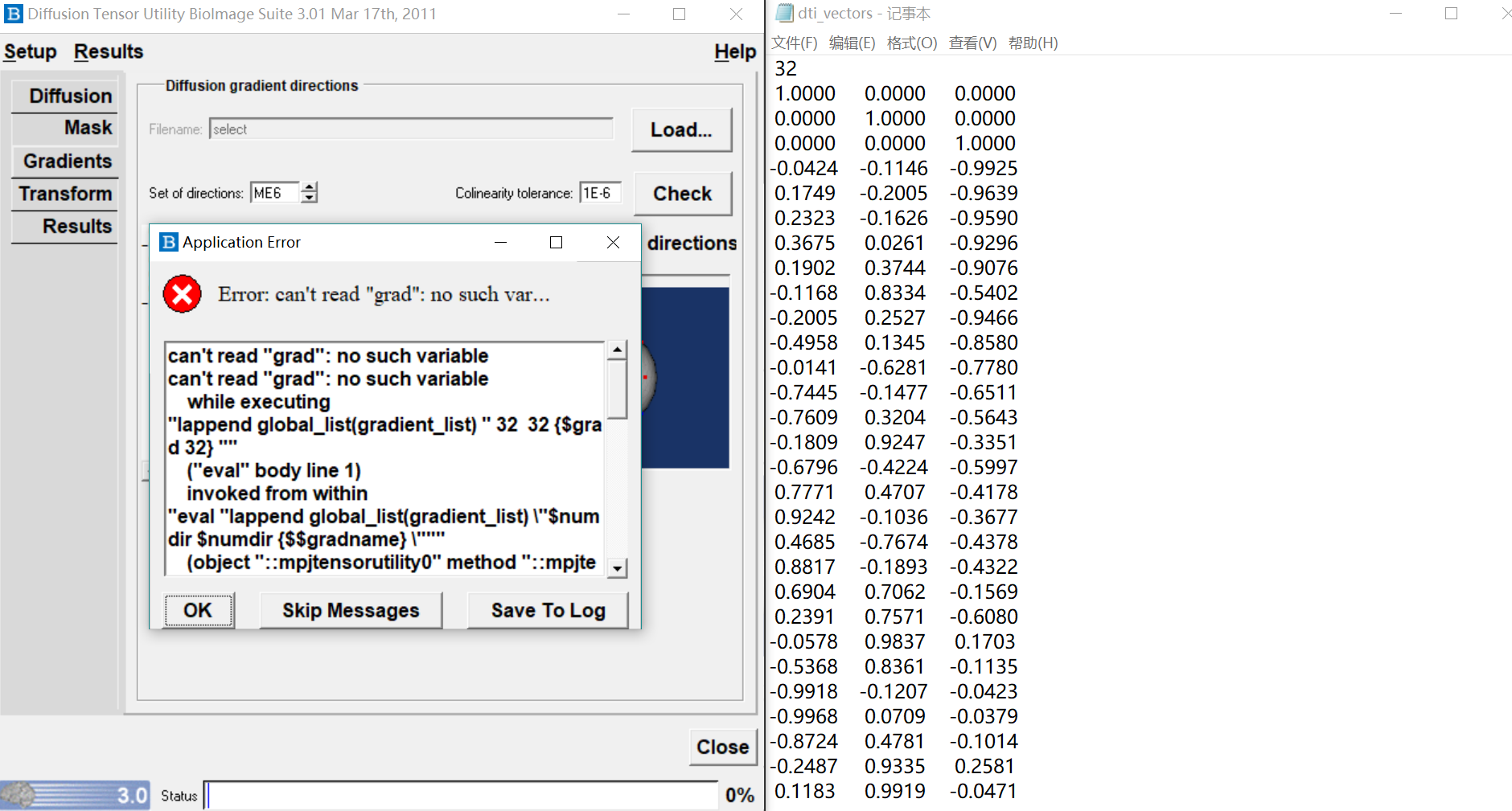
Task: Decrease the Set of directions spinner value
Action: 309,198
